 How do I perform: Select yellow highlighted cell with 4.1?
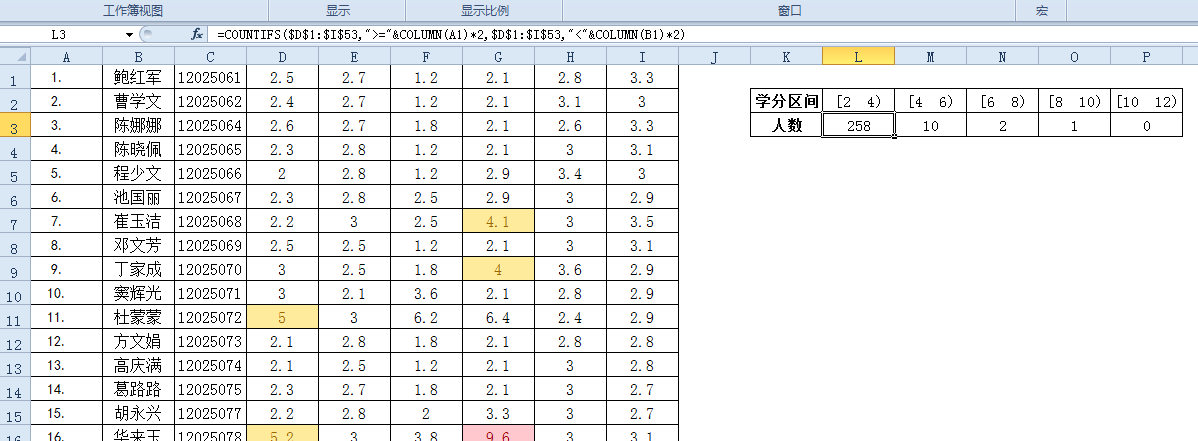[498, 221]
